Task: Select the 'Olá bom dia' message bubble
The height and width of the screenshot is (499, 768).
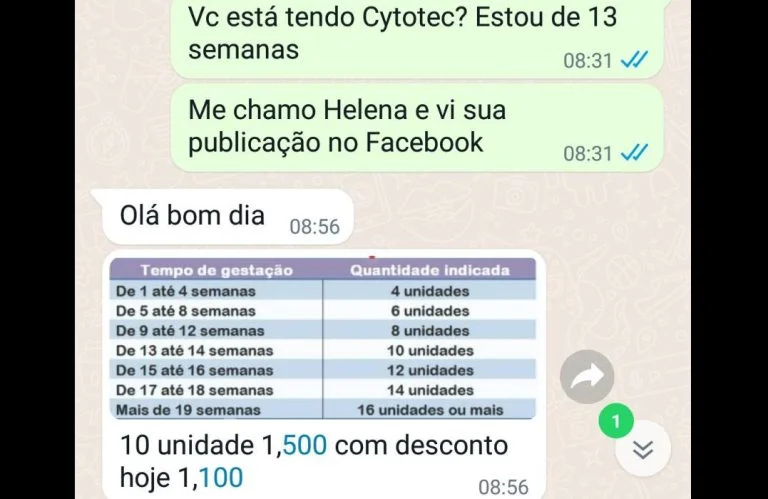Action: [x=224, y=216]
